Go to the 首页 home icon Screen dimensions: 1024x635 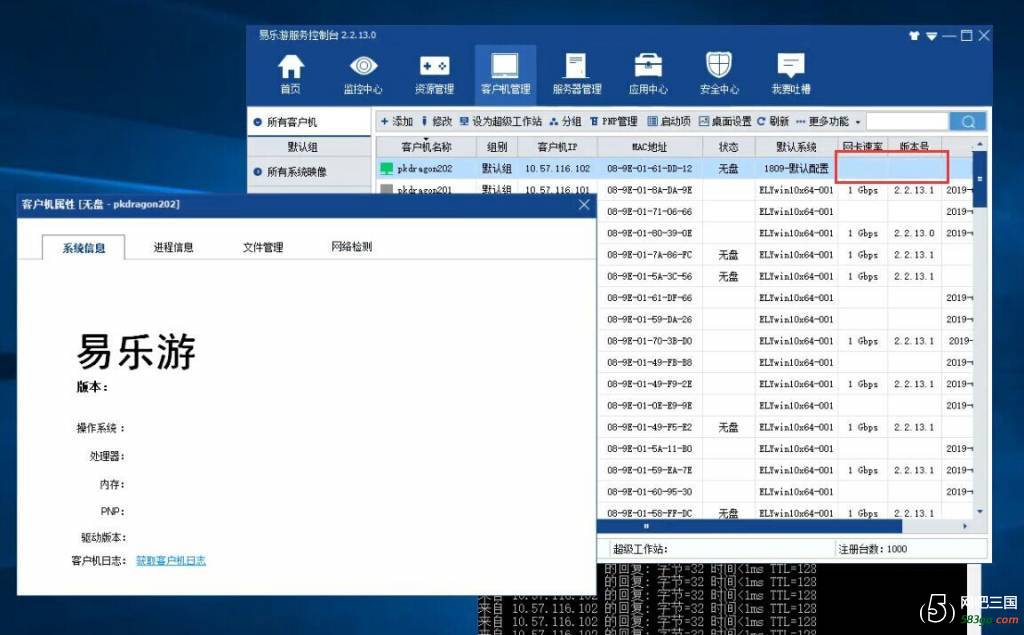pos(291,75)
